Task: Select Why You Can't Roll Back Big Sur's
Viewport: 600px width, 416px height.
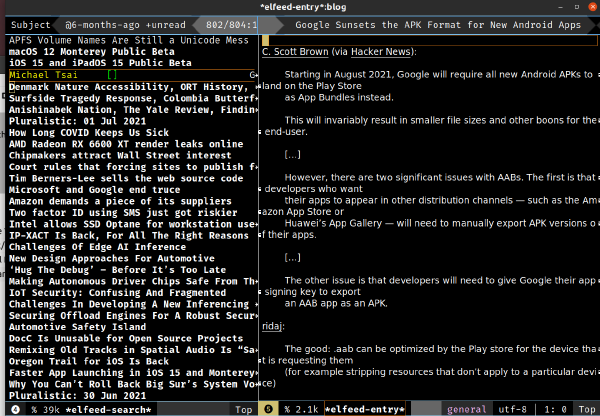Action: [x=133, y=384]
